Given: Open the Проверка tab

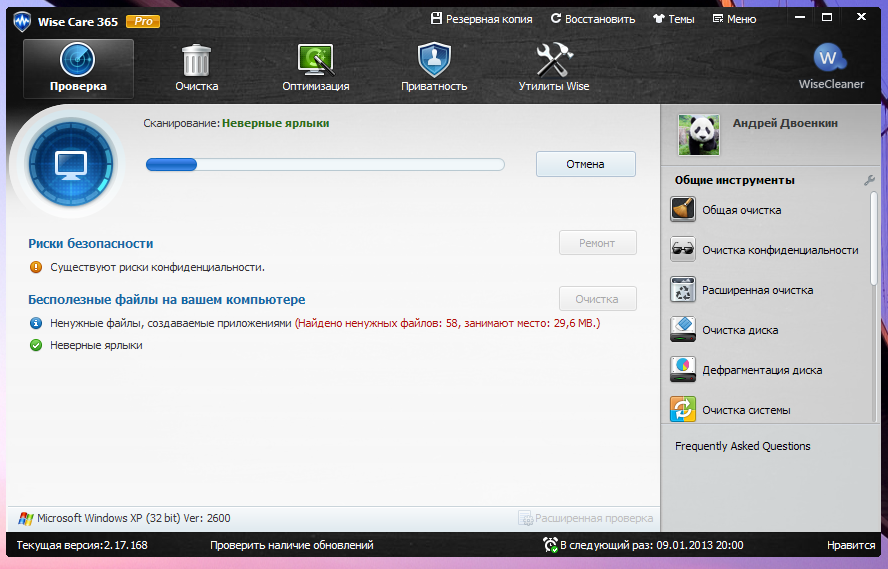Looking at the screenshot, I should (x=78, y=69).
